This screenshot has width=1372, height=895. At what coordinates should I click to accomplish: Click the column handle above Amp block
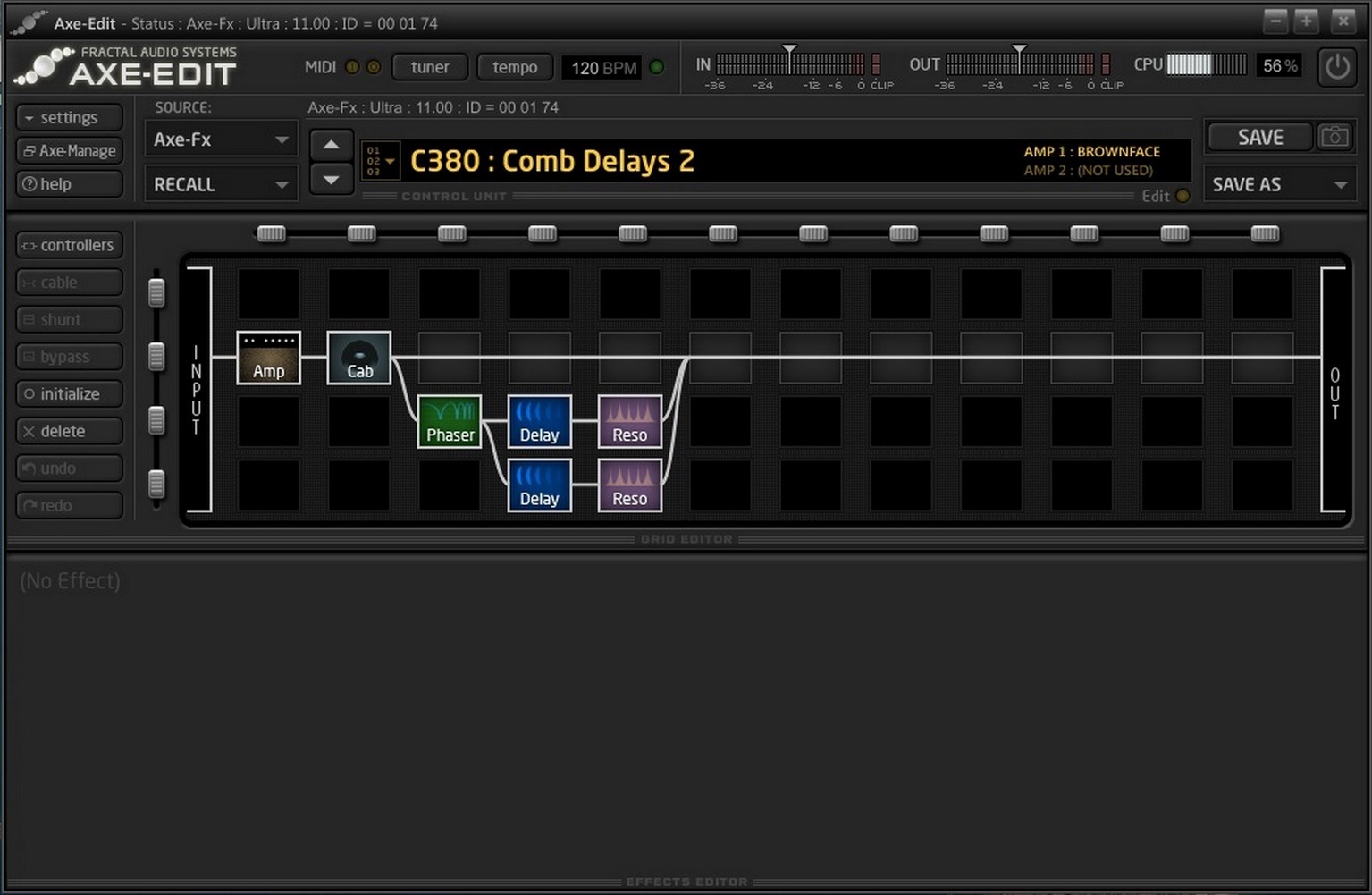click(271, 233)
